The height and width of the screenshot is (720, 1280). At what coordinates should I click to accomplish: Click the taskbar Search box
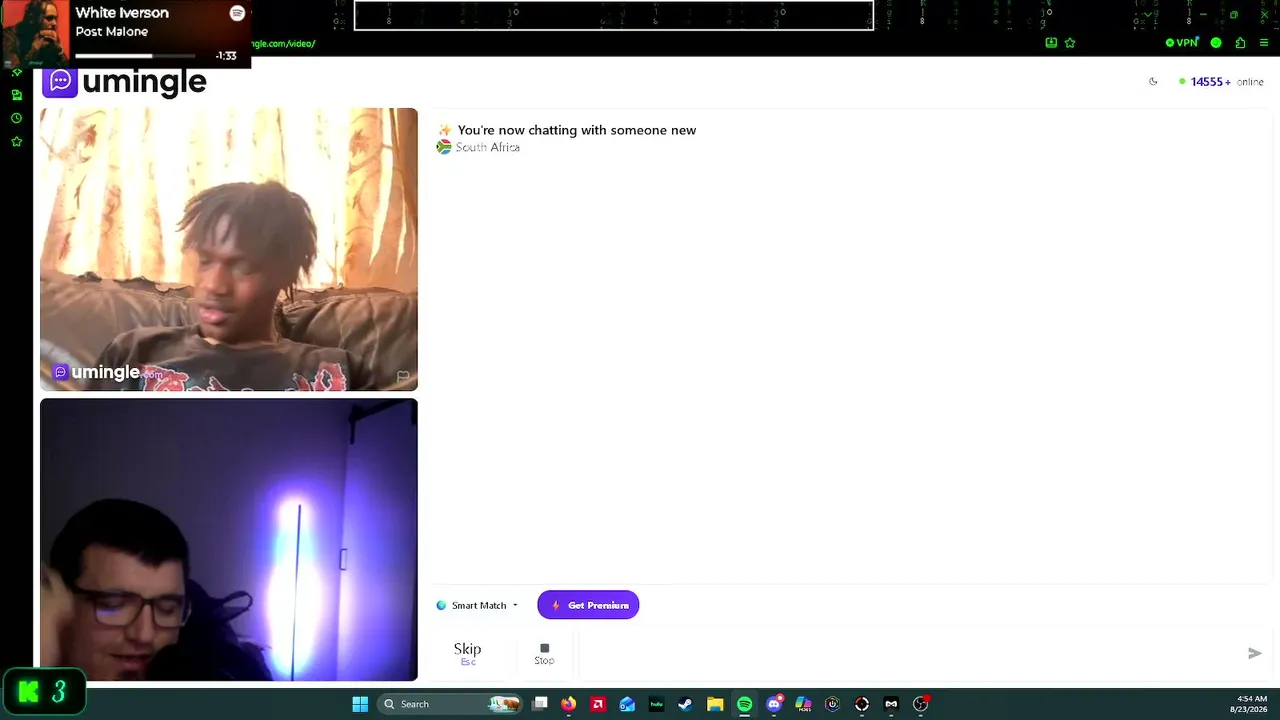pos(451,704)
